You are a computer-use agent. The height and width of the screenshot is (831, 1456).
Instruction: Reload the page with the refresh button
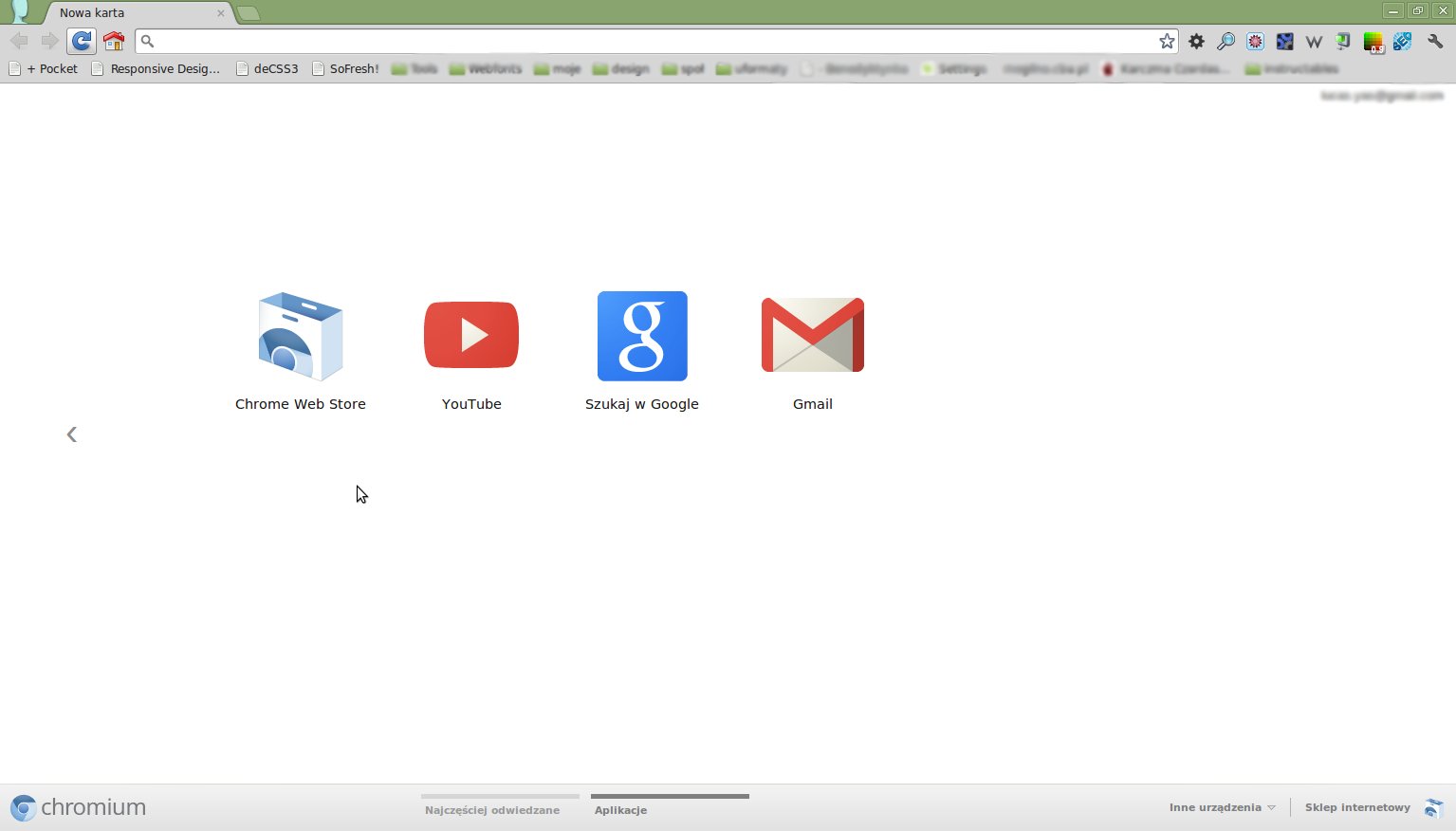(82, 41)
